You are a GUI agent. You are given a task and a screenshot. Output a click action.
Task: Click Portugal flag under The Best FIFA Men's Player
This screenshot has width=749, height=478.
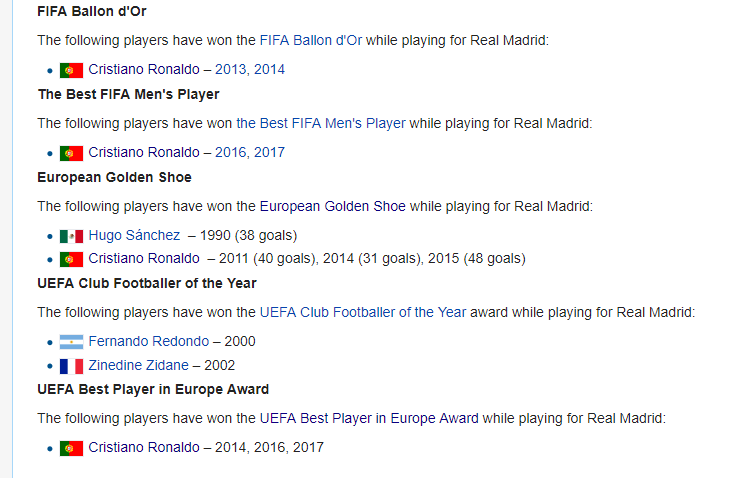71,153
